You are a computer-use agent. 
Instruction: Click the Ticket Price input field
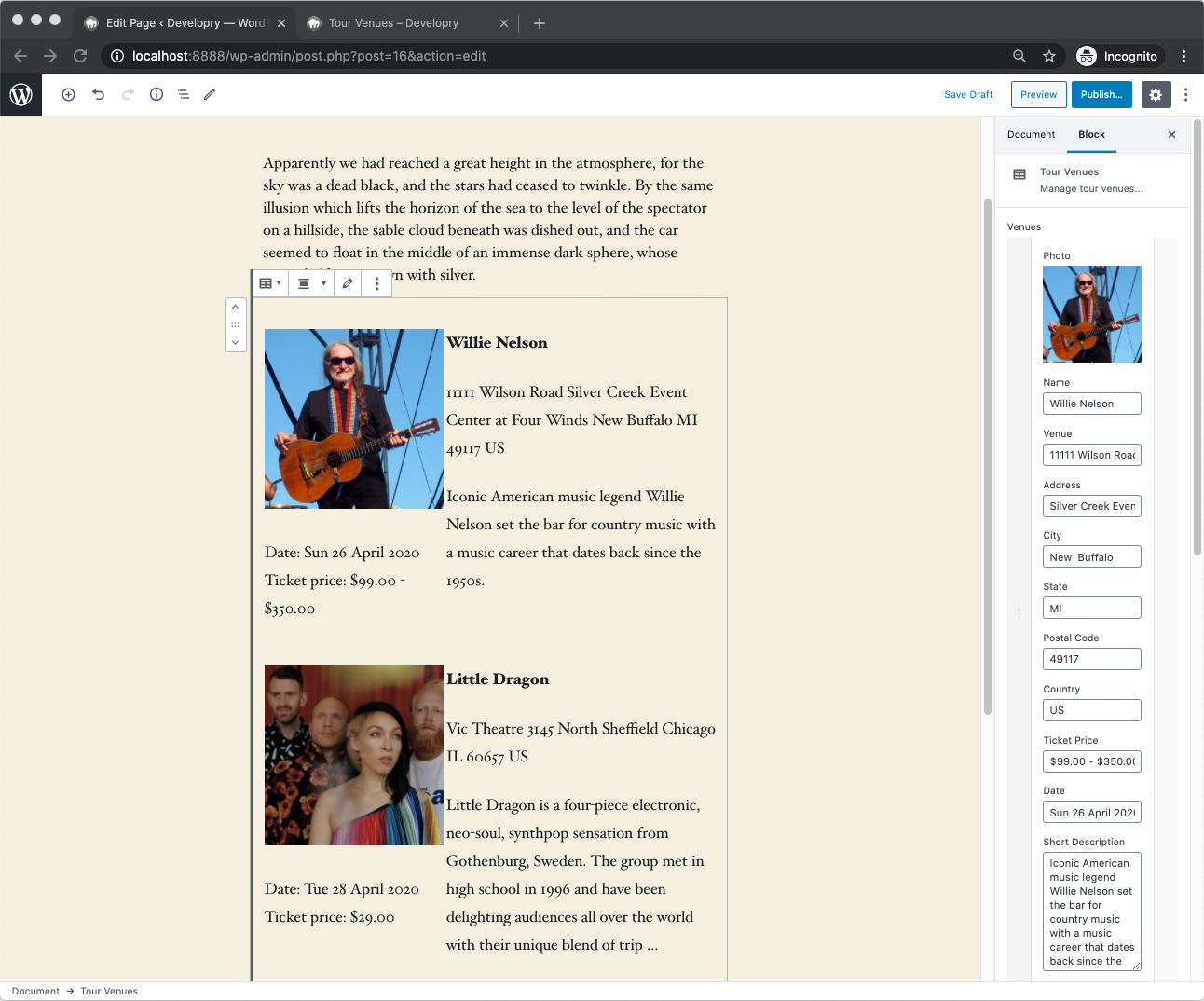tap(1091, 761)
